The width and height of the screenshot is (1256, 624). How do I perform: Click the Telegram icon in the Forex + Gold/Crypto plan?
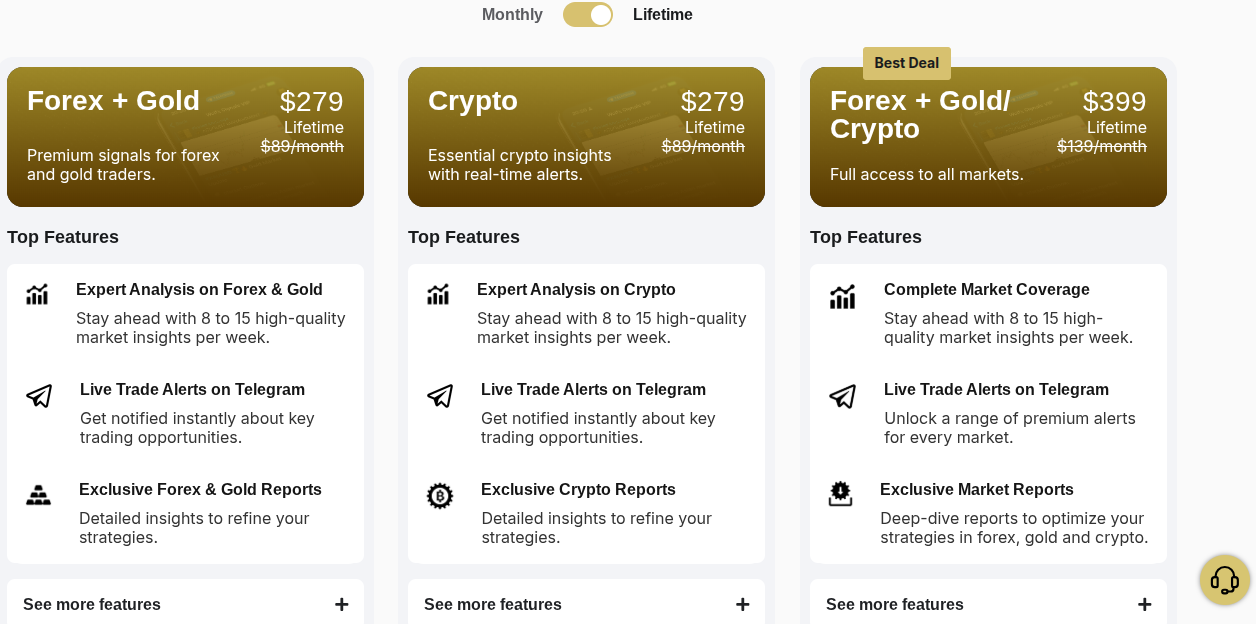point(842,396)
